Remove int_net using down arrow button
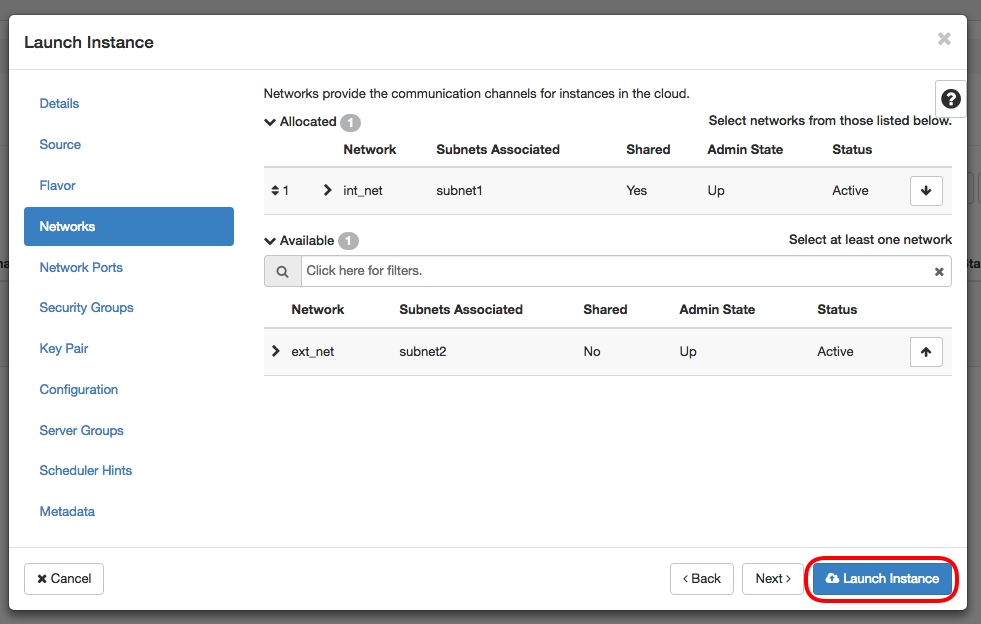Screen dimensions: 981x624 [926, 190]
